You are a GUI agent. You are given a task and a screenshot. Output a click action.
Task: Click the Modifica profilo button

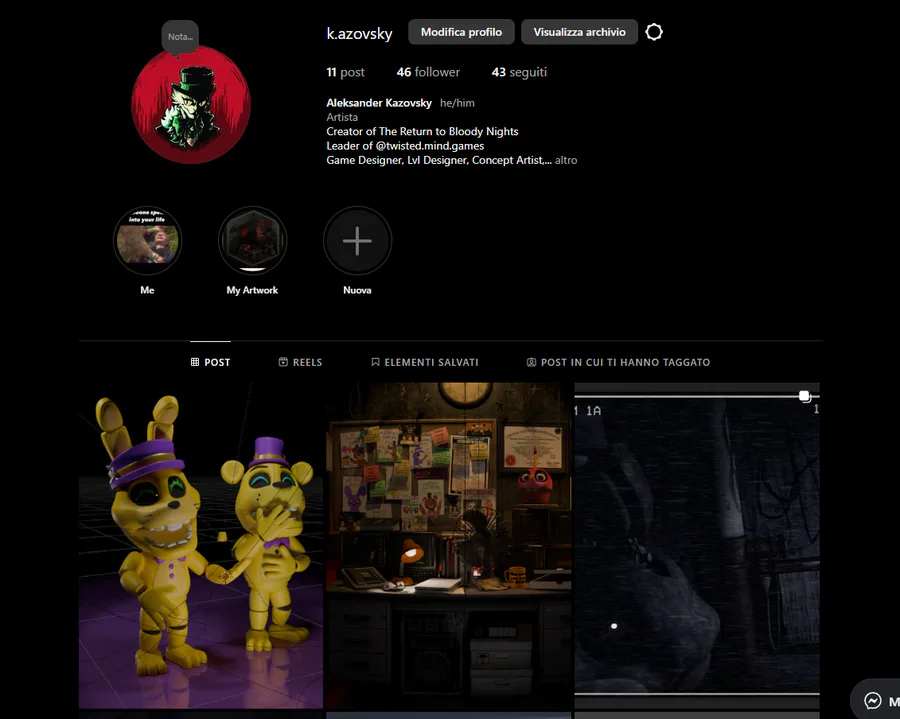(461, 32)
